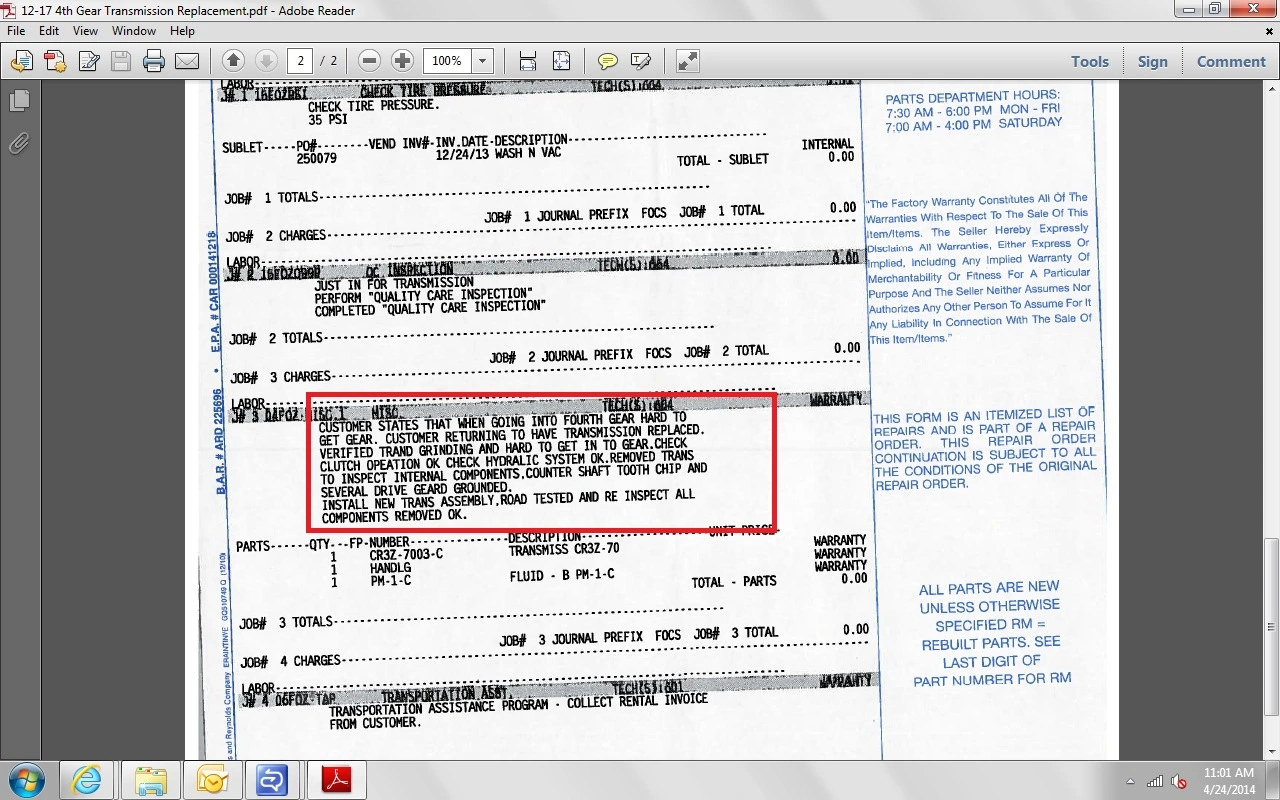Close document with menu bar X
The width and height of the screenshot is (1280, 800).
[1270, 31]
